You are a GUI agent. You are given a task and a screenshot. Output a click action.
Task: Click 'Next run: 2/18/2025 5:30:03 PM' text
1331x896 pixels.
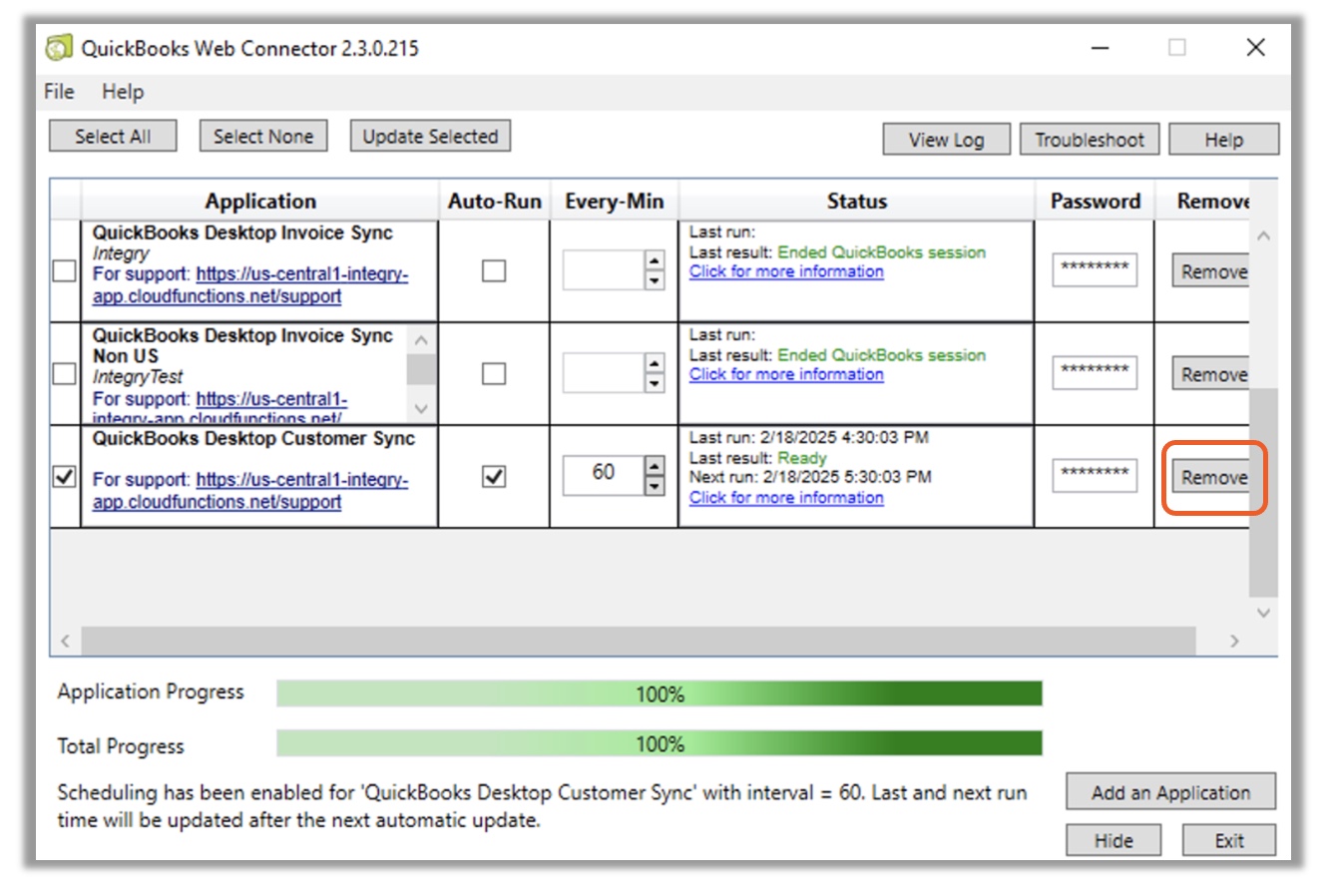(810, 477)
